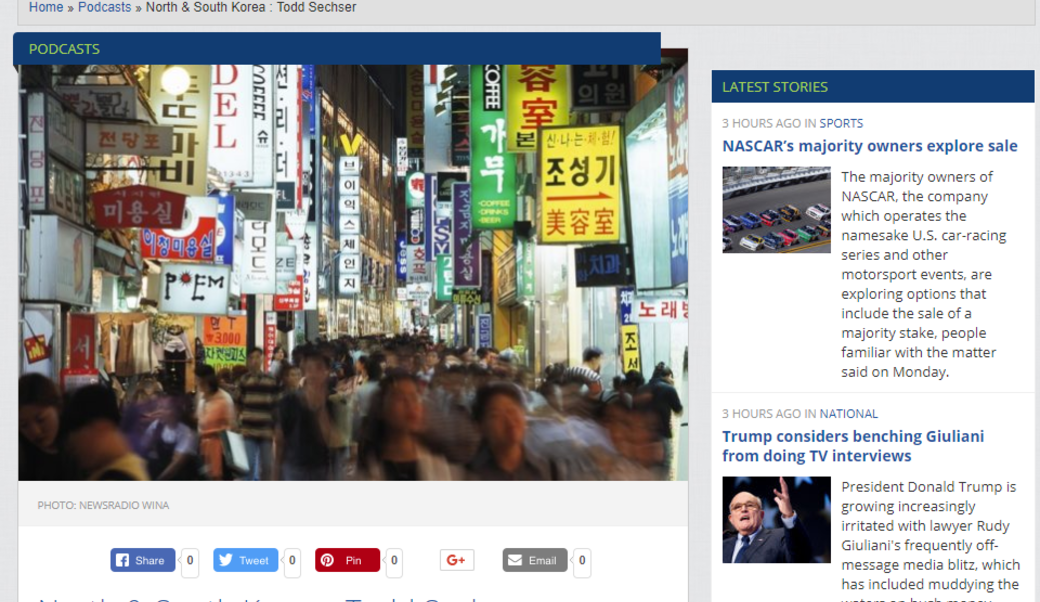Open the Trump considers benching Giuliani story
1040x602 pixels.
pos(852,446)
